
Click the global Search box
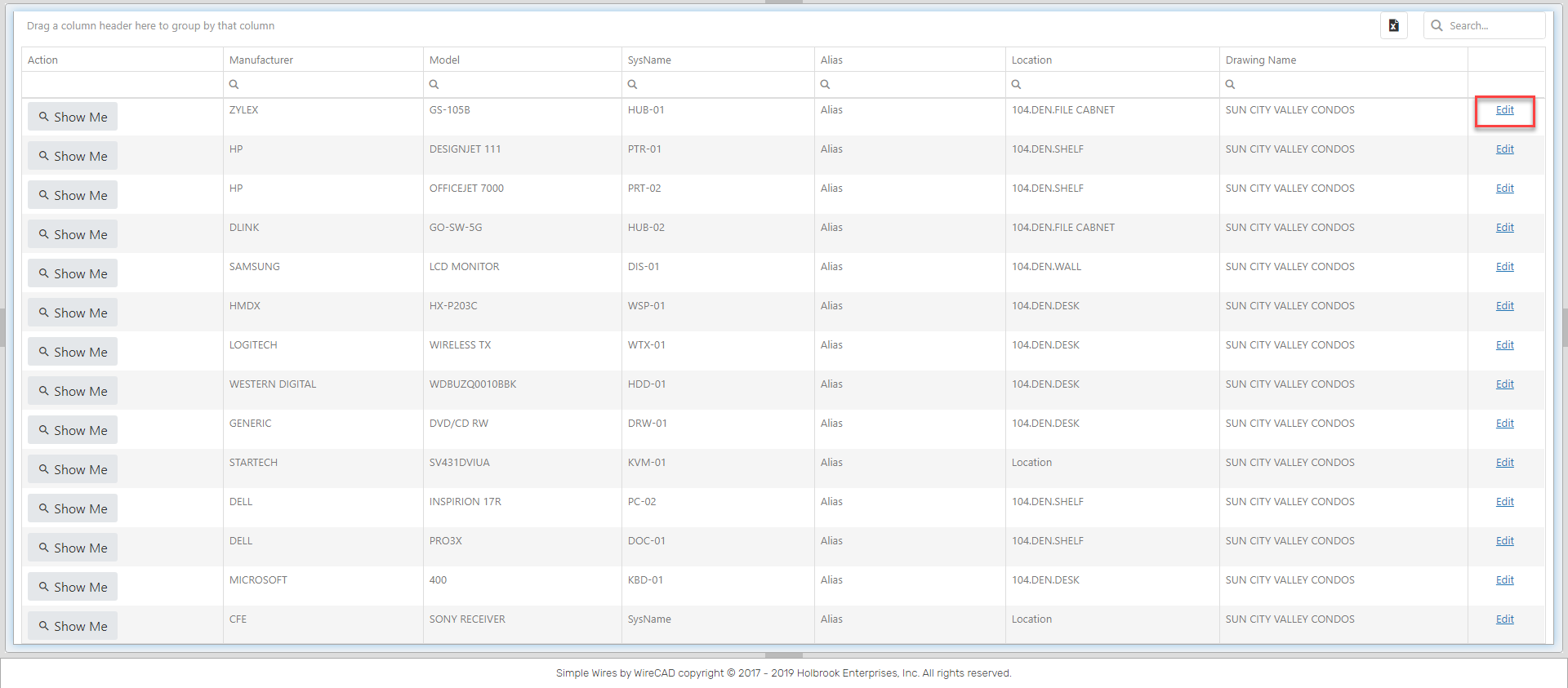pos(1485,25)
